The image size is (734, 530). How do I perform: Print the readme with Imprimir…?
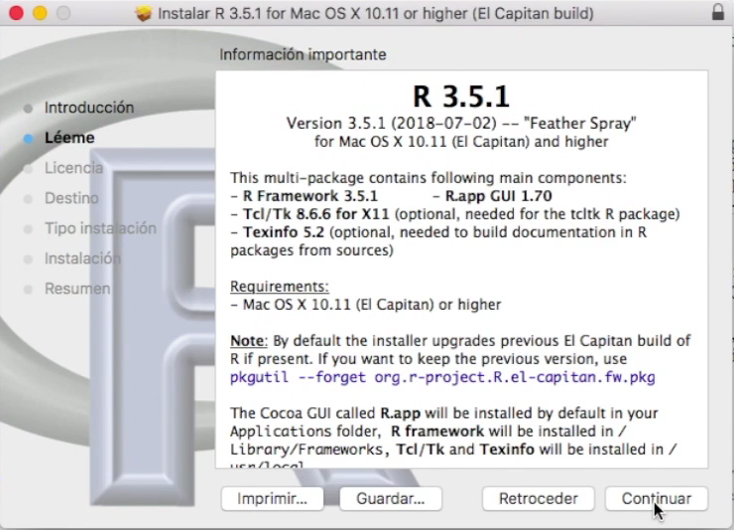[x=272, y=499]
